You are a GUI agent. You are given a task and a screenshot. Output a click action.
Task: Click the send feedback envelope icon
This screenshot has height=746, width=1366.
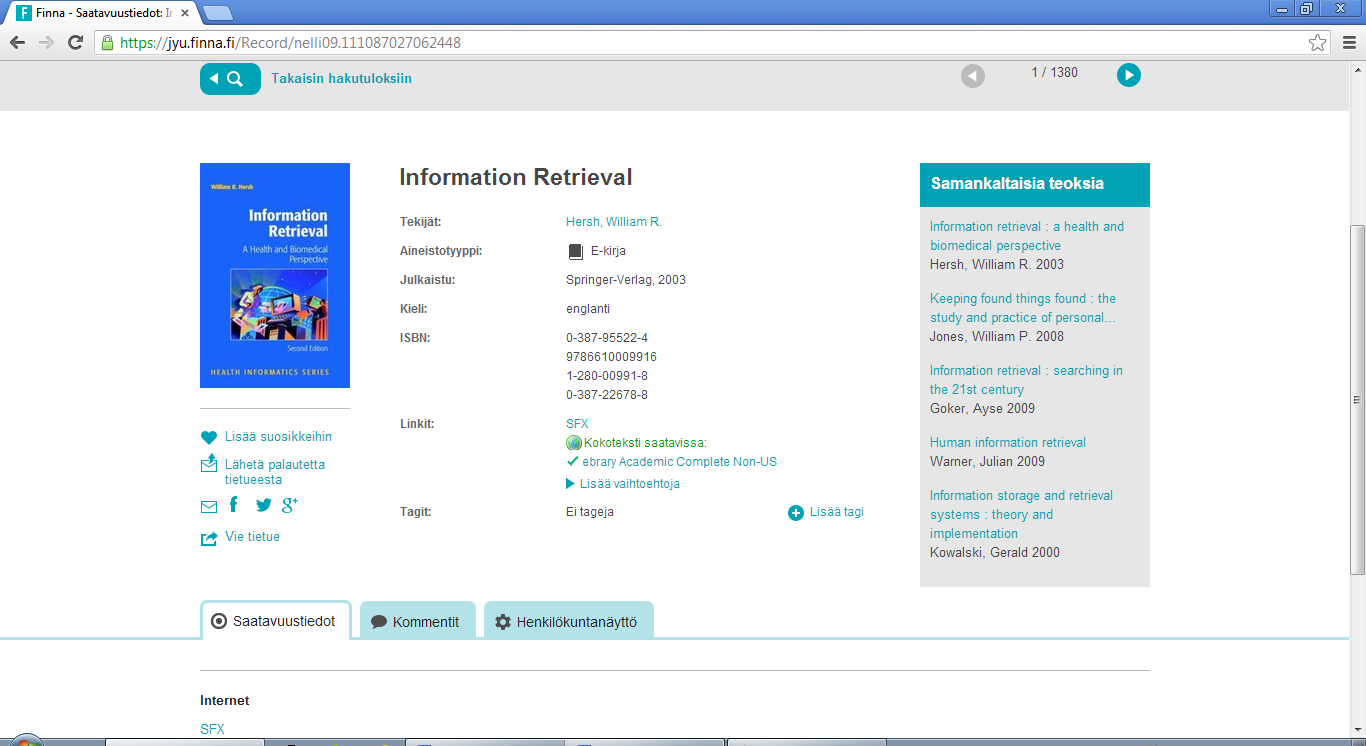209,463
